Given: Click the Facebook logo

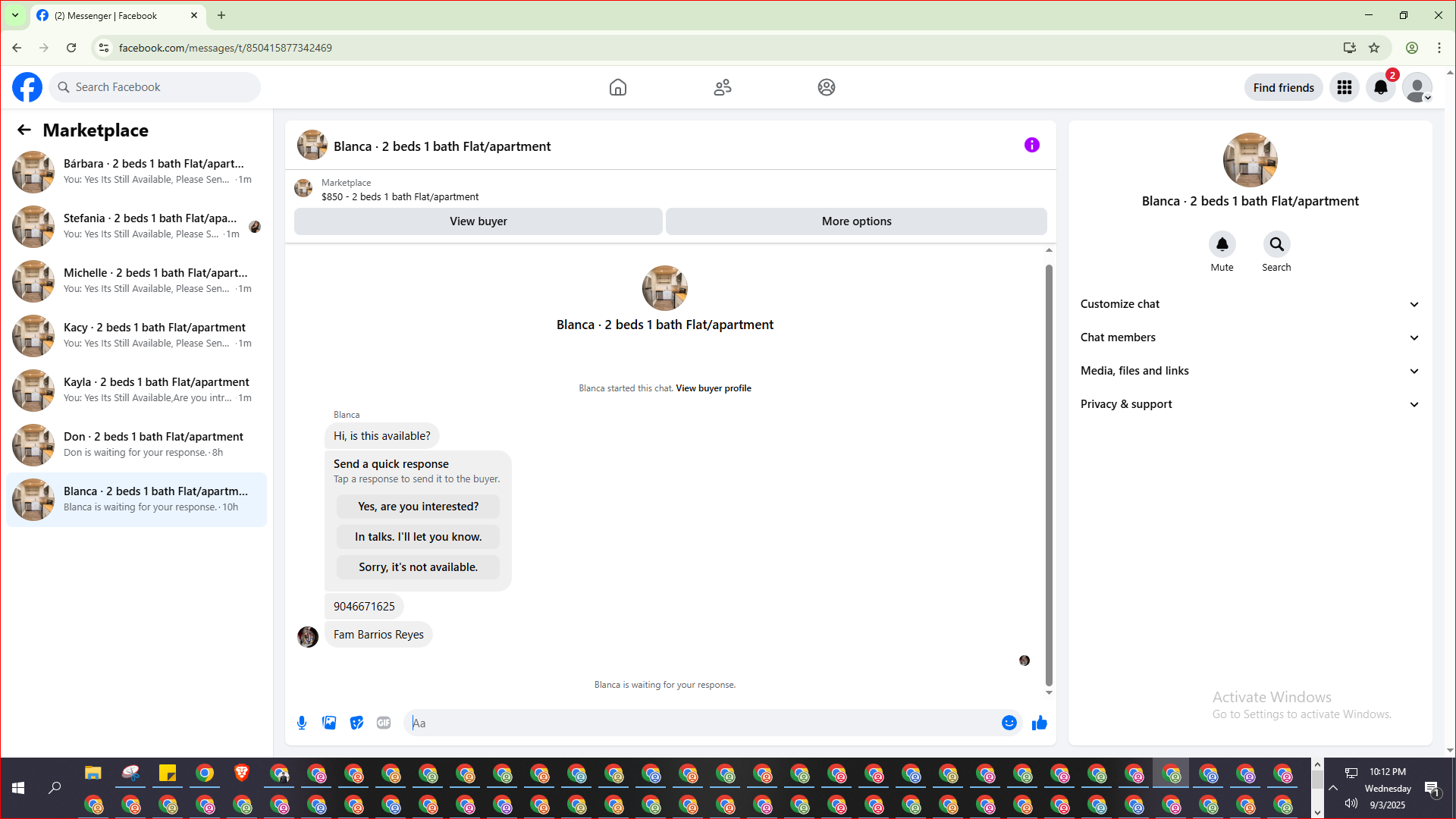Looking at the screenshot, I should tap(27, 87).
